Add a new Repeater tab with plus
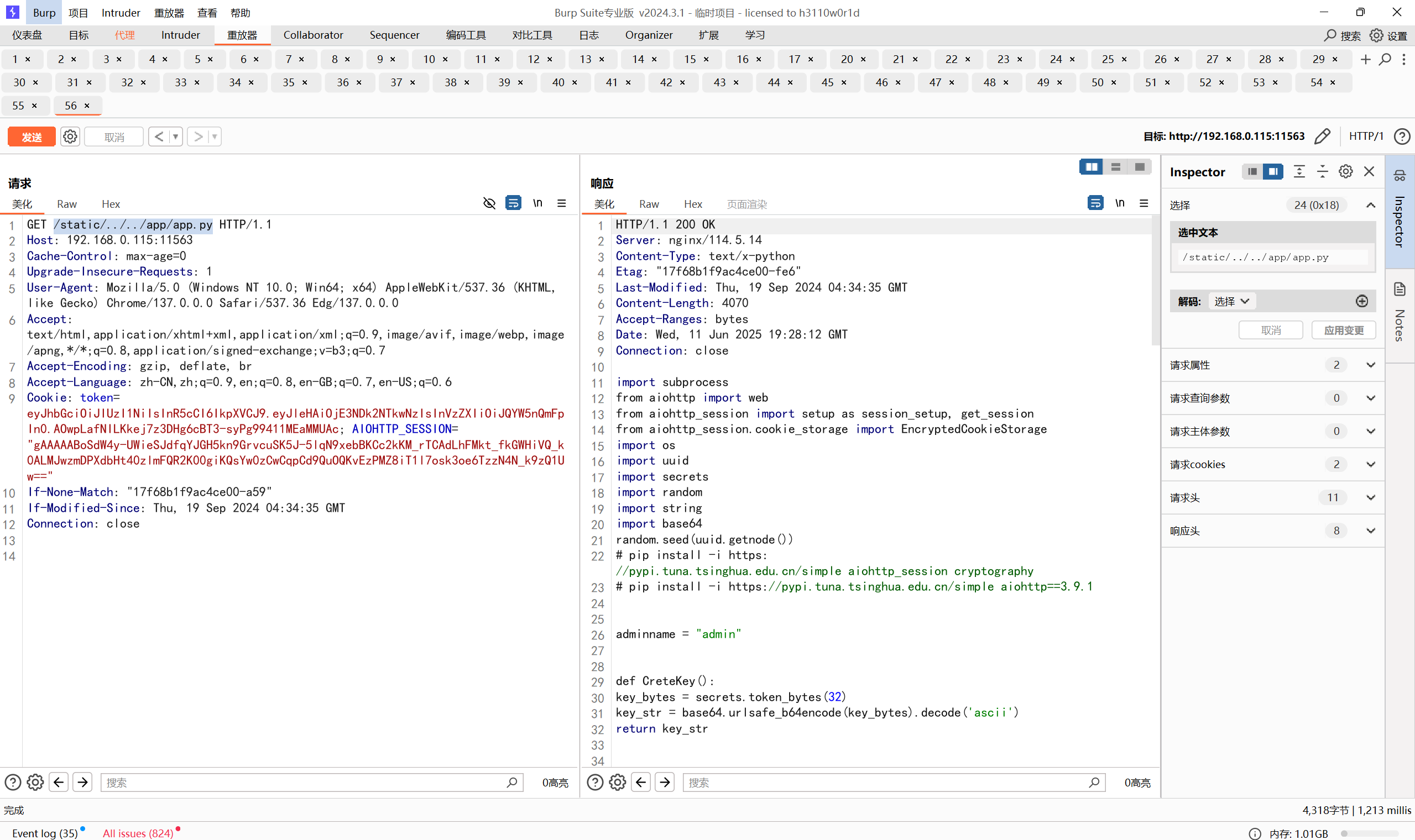 [x=1365, y=60]
